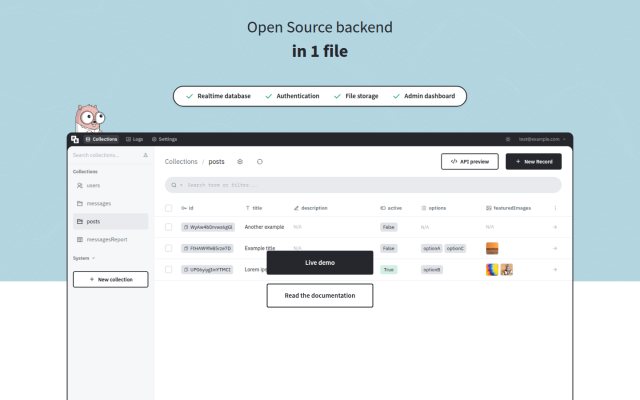Open the column visibility three-dots menu
Screen dimensions: 640x400
point(555,208)
